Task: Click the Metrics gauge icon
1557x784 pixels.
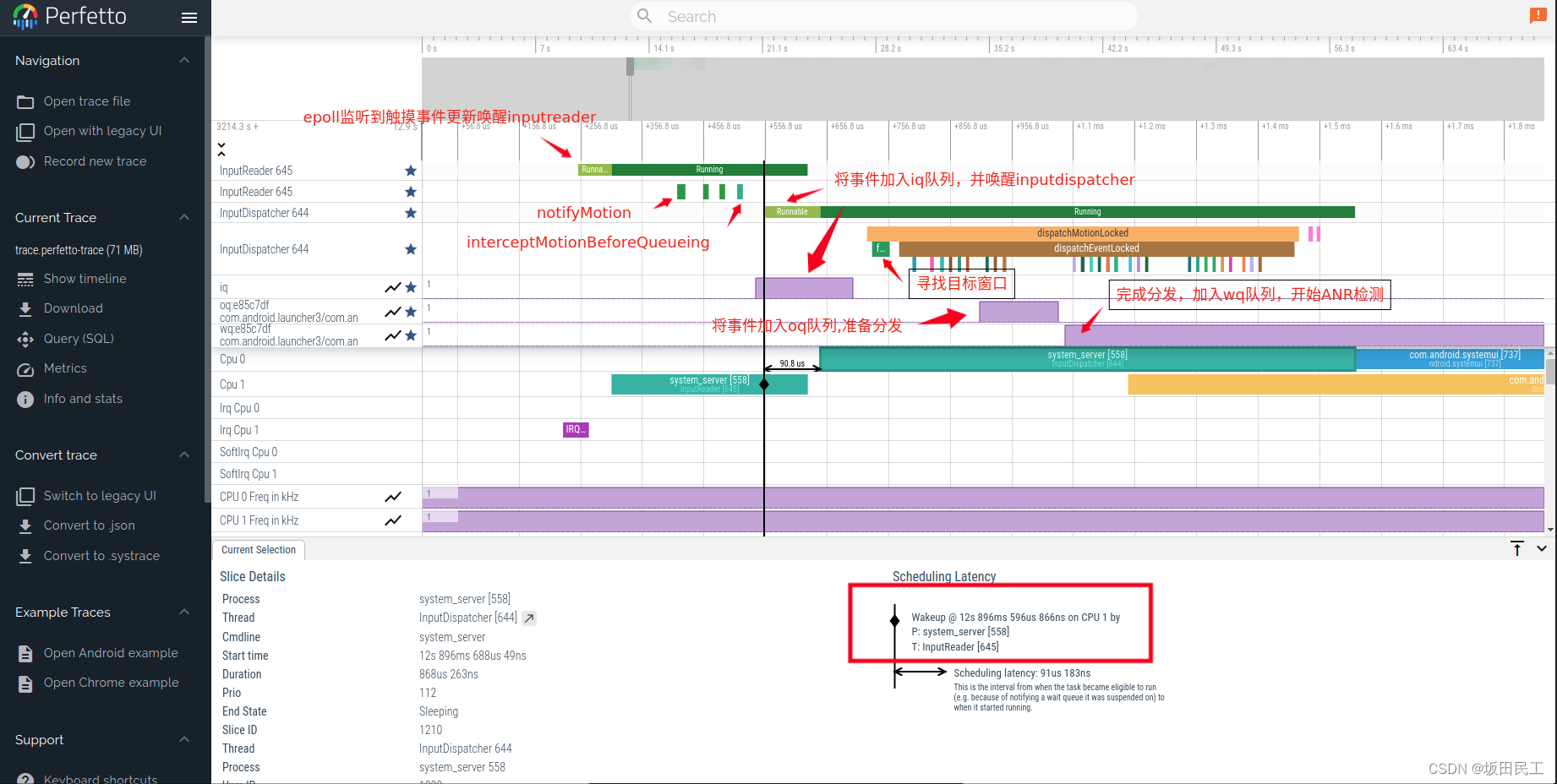Action: coord(25,369)
